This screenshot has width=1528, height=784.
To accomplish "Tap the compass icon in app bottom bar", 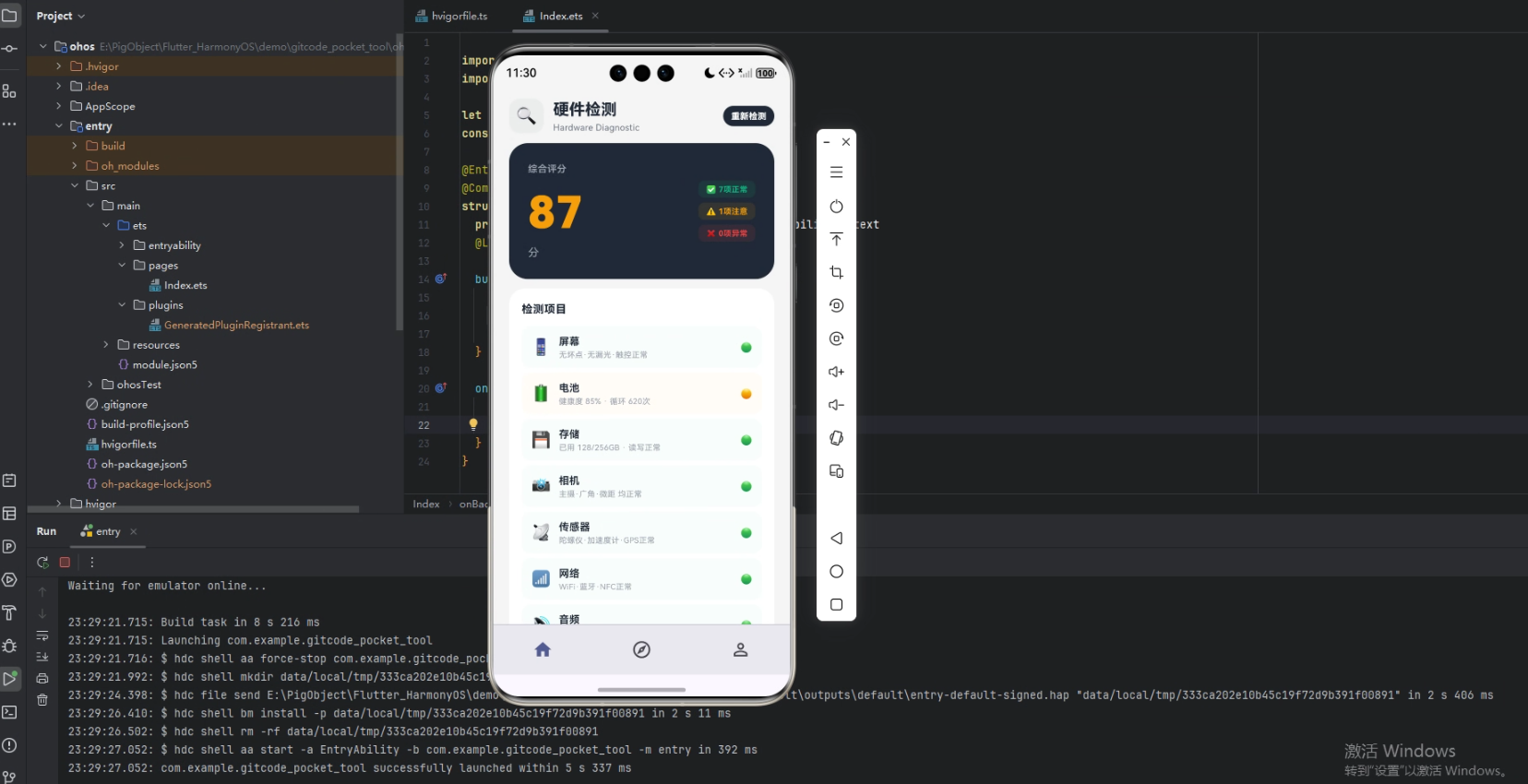I will (x=641, y=650).
